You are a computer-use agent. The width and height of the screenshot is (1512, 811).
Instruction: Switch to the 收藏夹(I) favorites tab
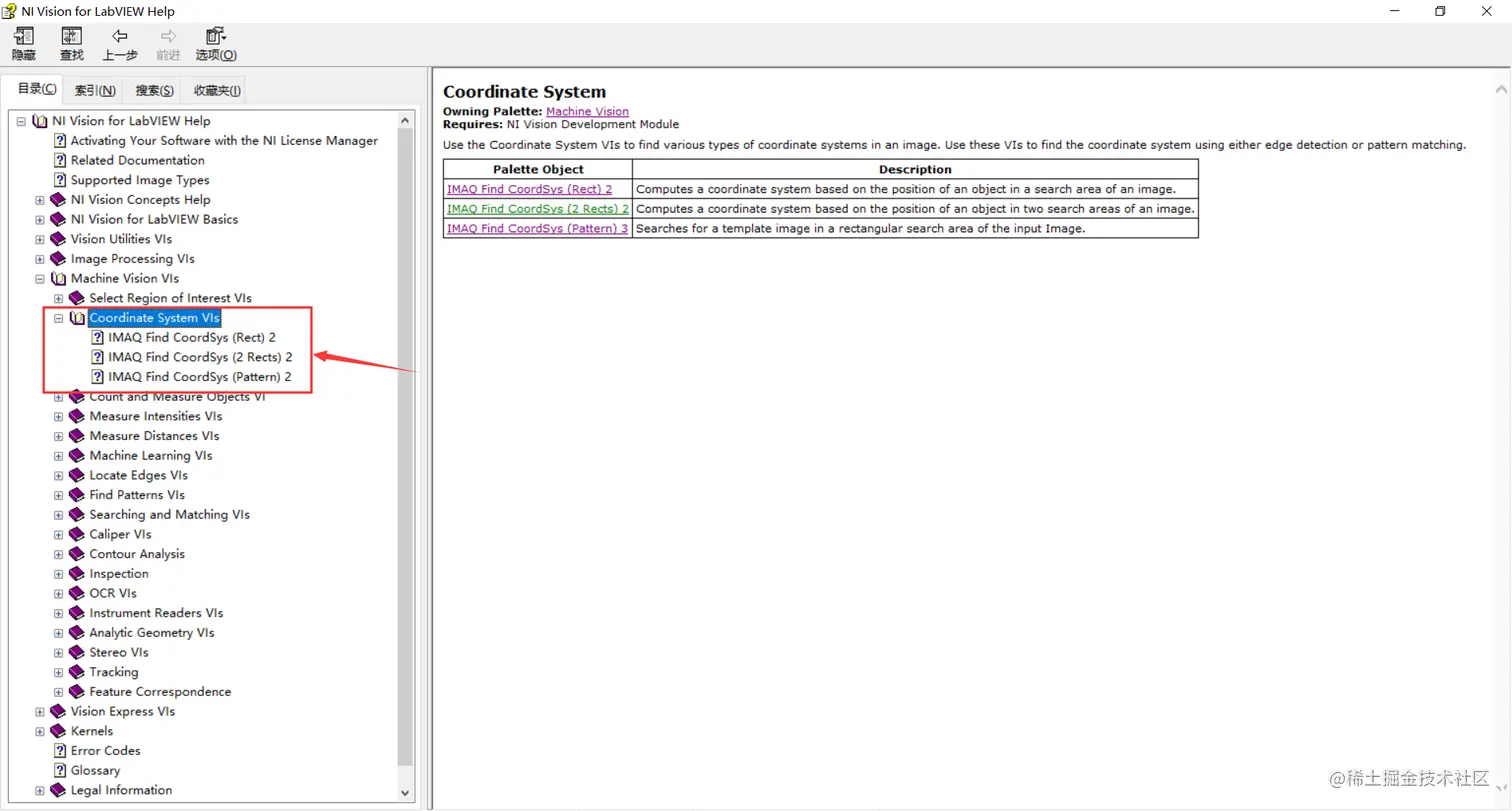click(x=217, y=90)
